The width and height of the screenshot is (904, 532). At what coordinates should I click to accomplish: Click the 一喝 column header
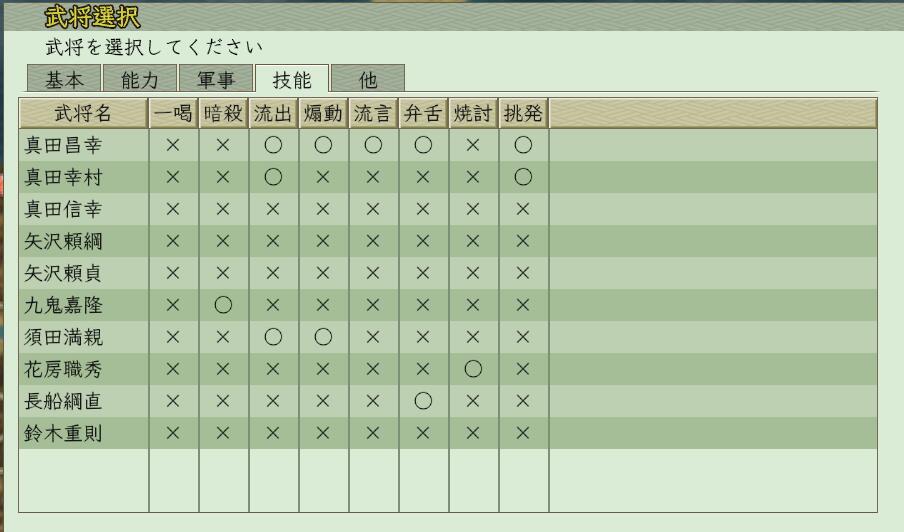click(173, 114)
